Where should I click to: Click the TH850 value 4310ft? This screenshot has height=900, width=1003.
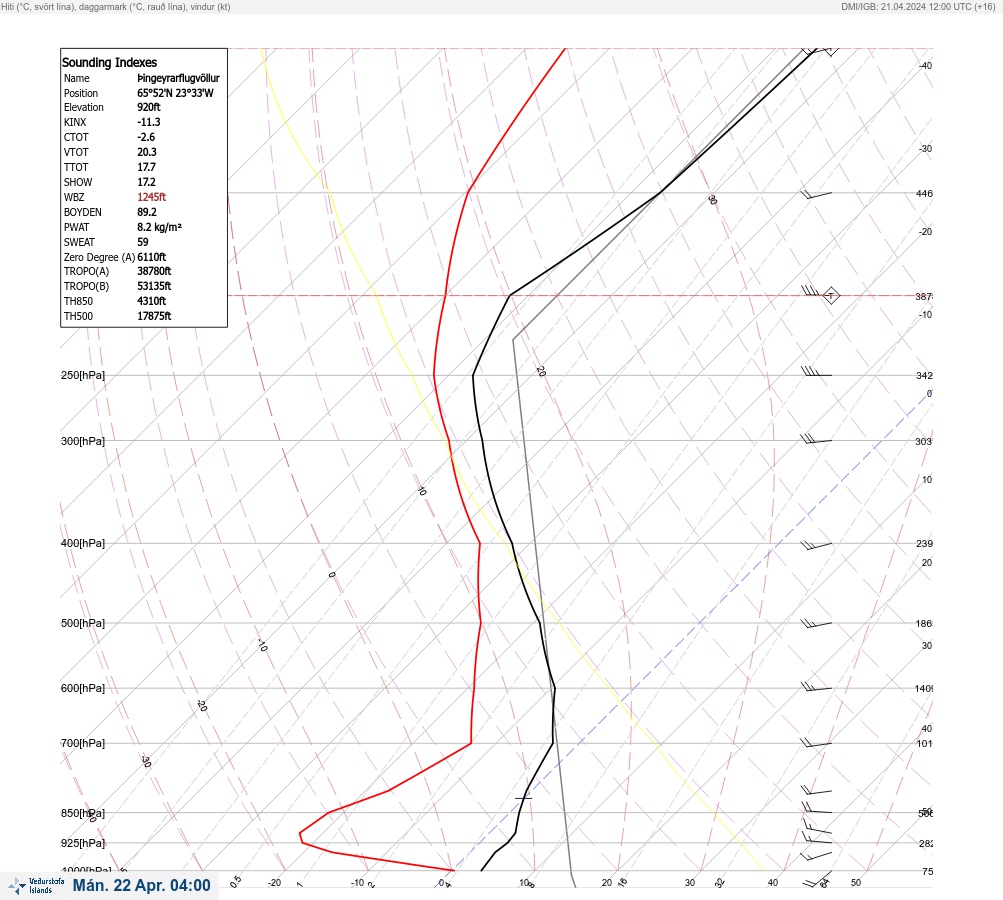point(152,301)
